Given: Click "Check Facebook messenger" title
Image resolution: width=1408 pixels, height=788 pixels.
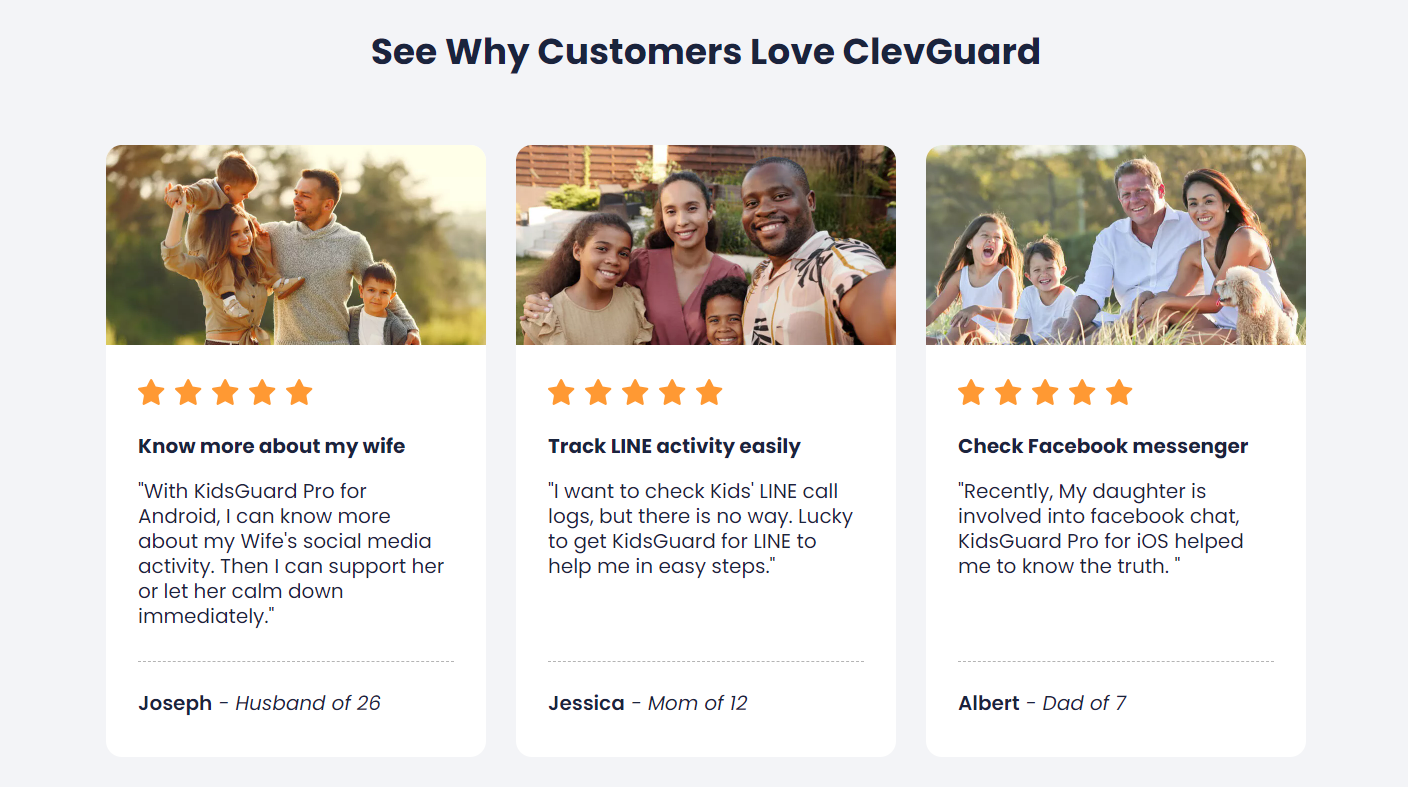Looking at the screenshot, I should pyautogui.click(x=1103, y=446).
